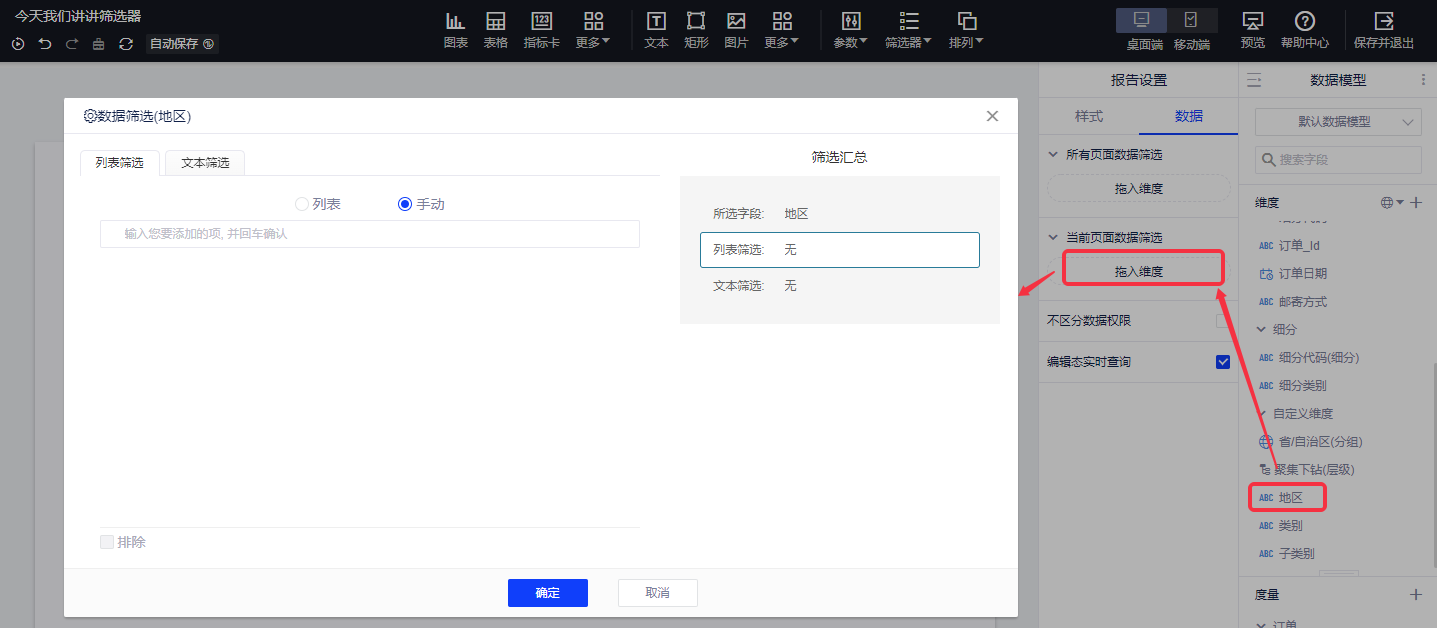This screenshot has height=628, width=1437.
Task: Click the 图片 image icon
Action: pos(736,22)
